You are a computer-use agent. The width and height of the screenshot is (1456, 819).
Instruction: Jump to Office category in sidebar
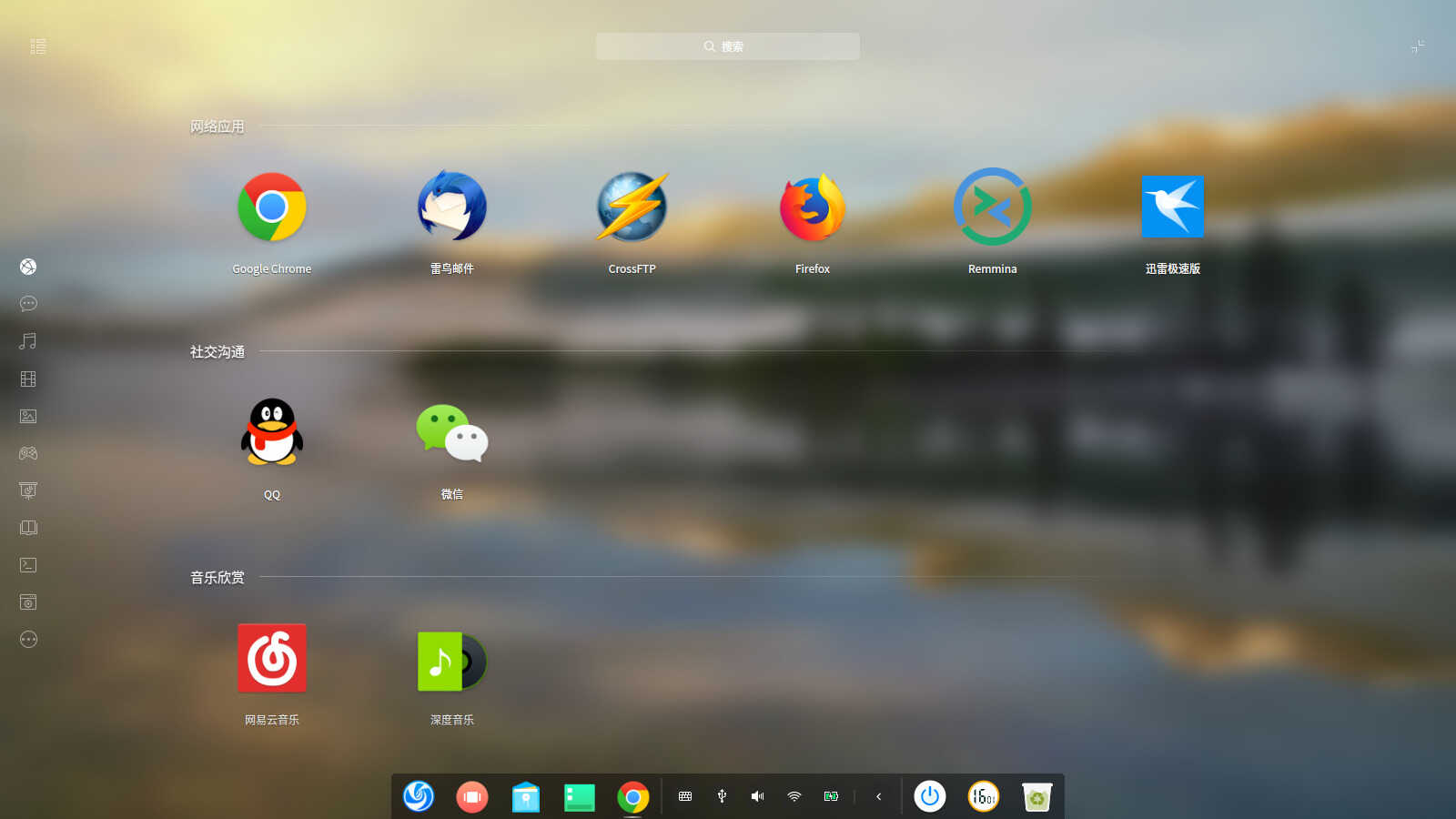pyautogui.click(x=28, y=490)
